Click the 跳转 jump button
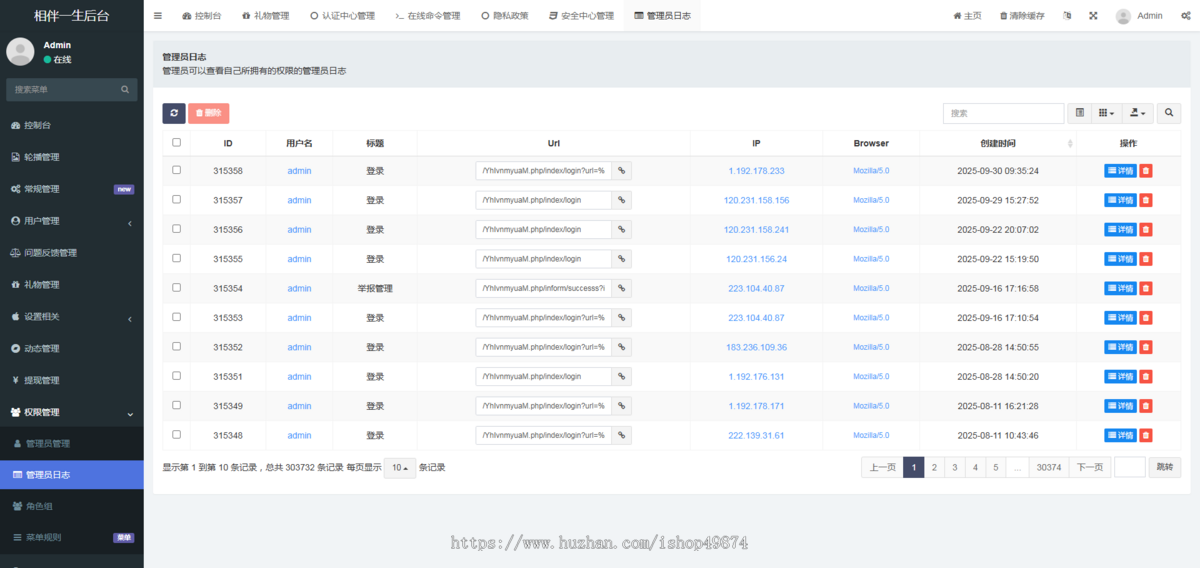This screenshot has width=1200, height=568. (1163, 467)
